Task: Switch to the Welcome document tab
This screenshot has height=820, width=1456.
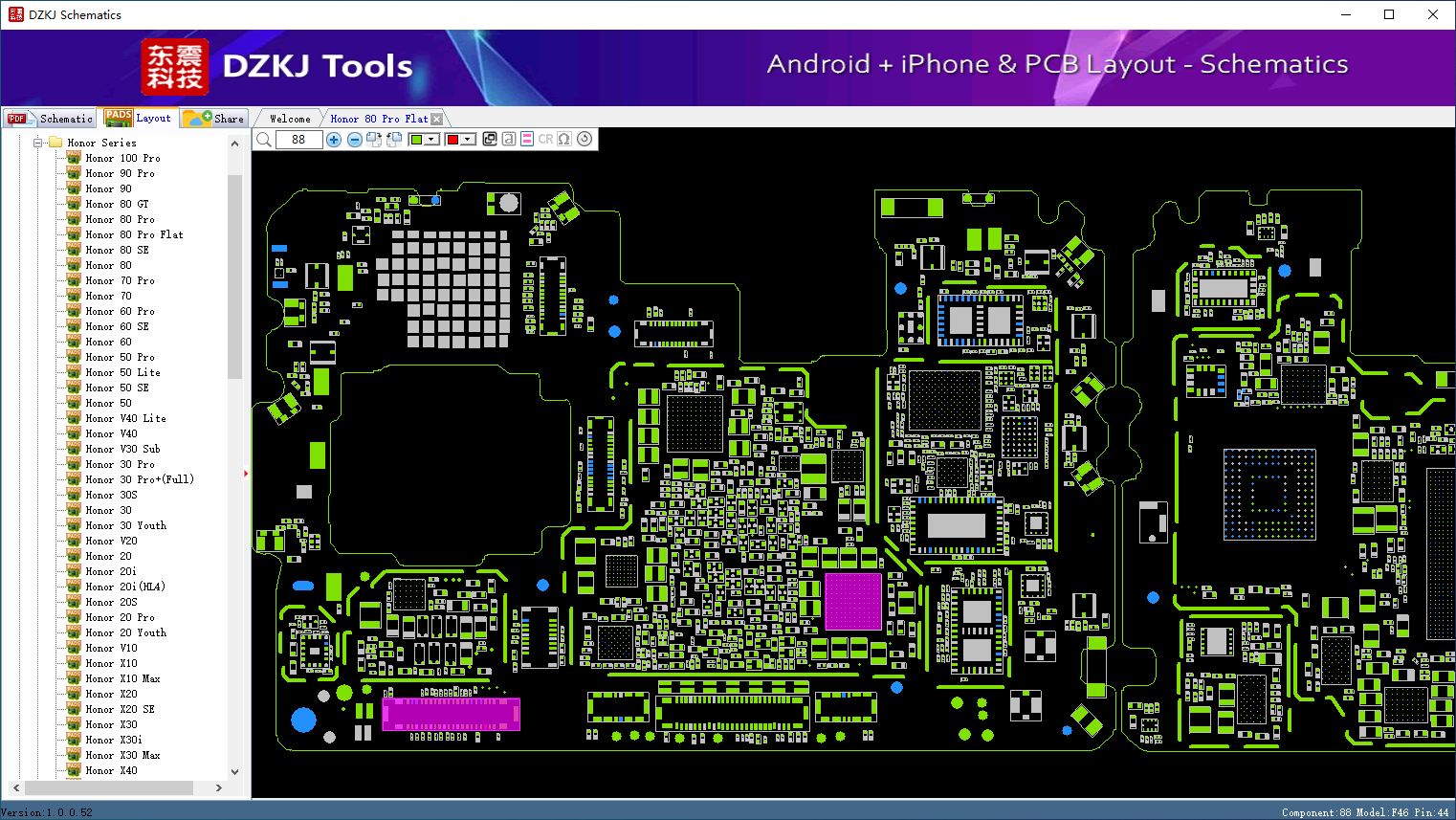Action: point(290,119)
